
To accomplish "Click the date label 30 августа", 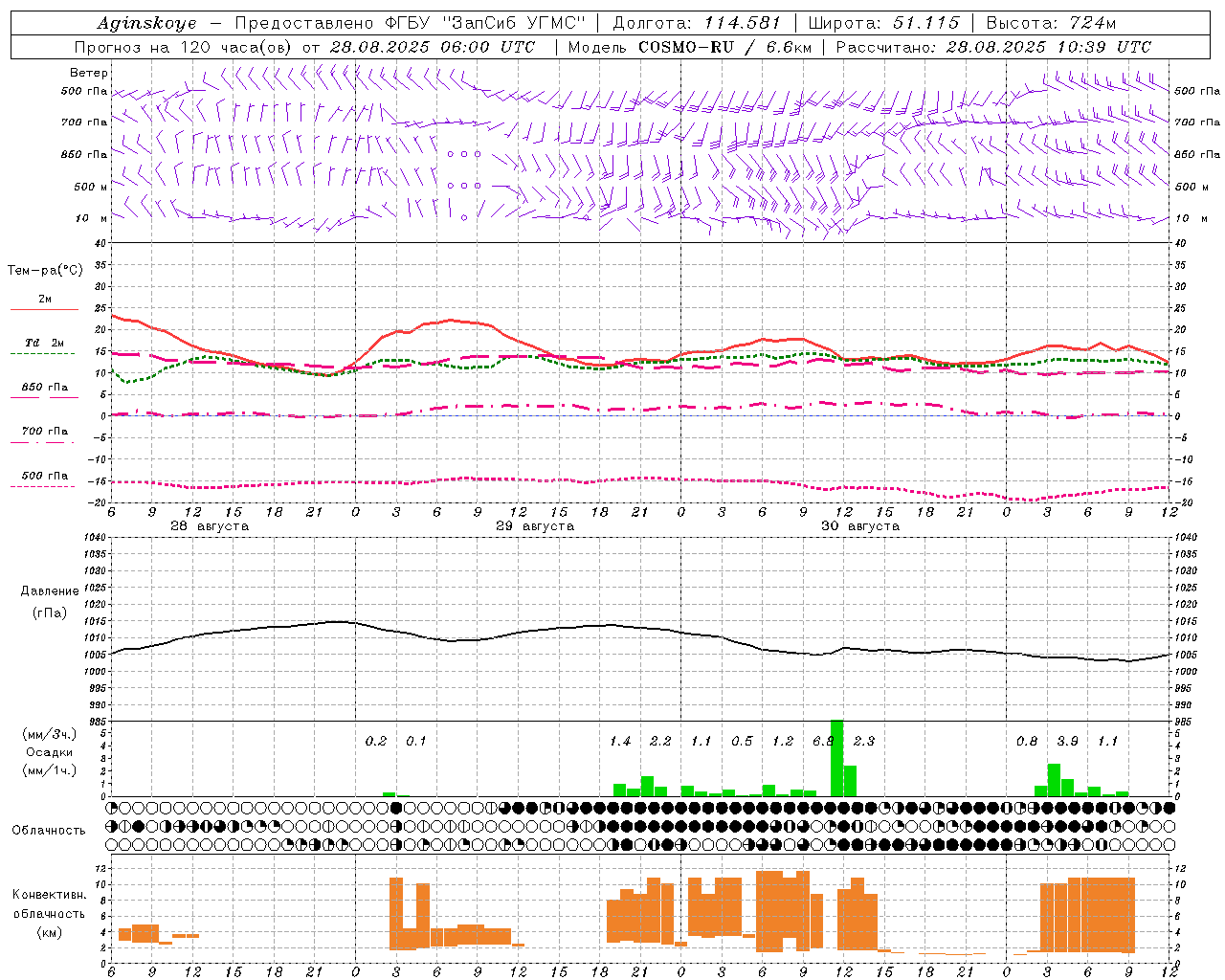I will click(860, 526).
